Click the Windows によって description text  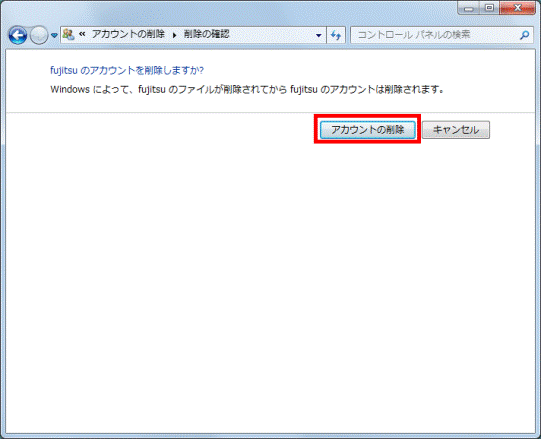pyautogui.click(x=247, y=89)
